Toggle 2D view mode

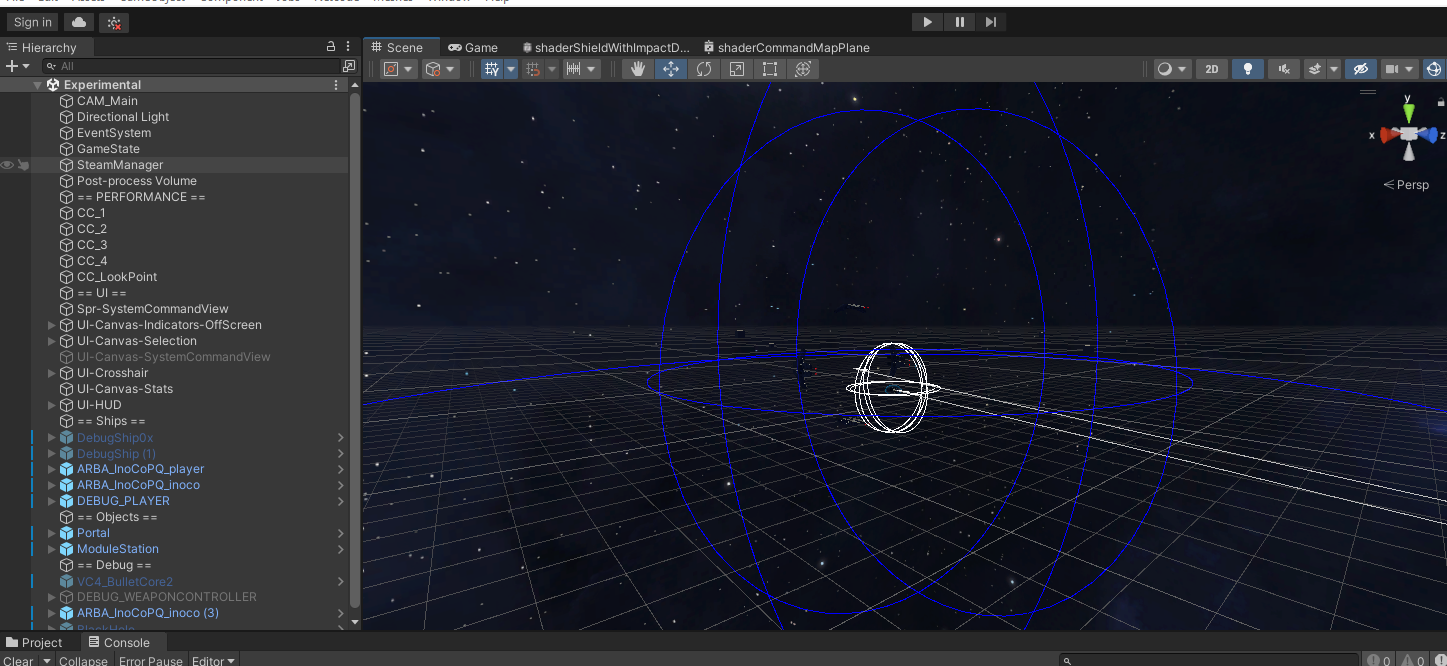1212,69
